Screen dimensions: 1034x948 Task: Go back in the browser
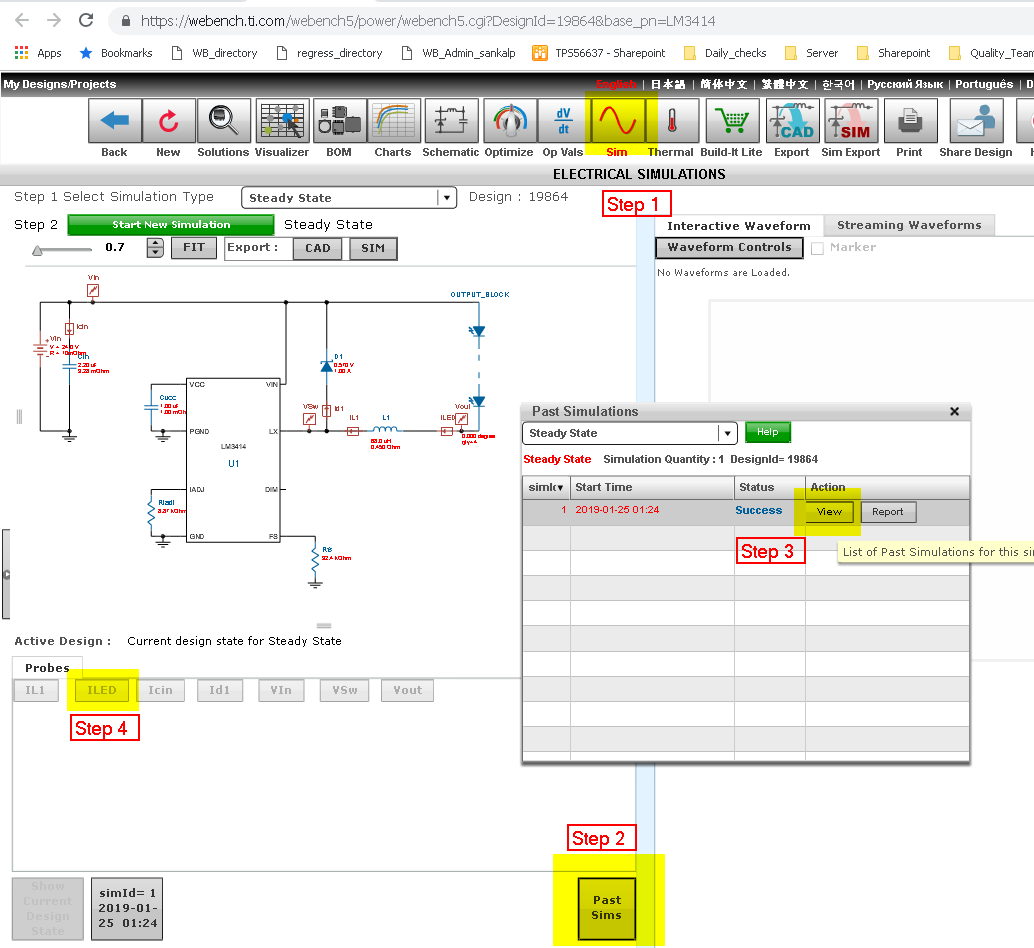point(22,20)
